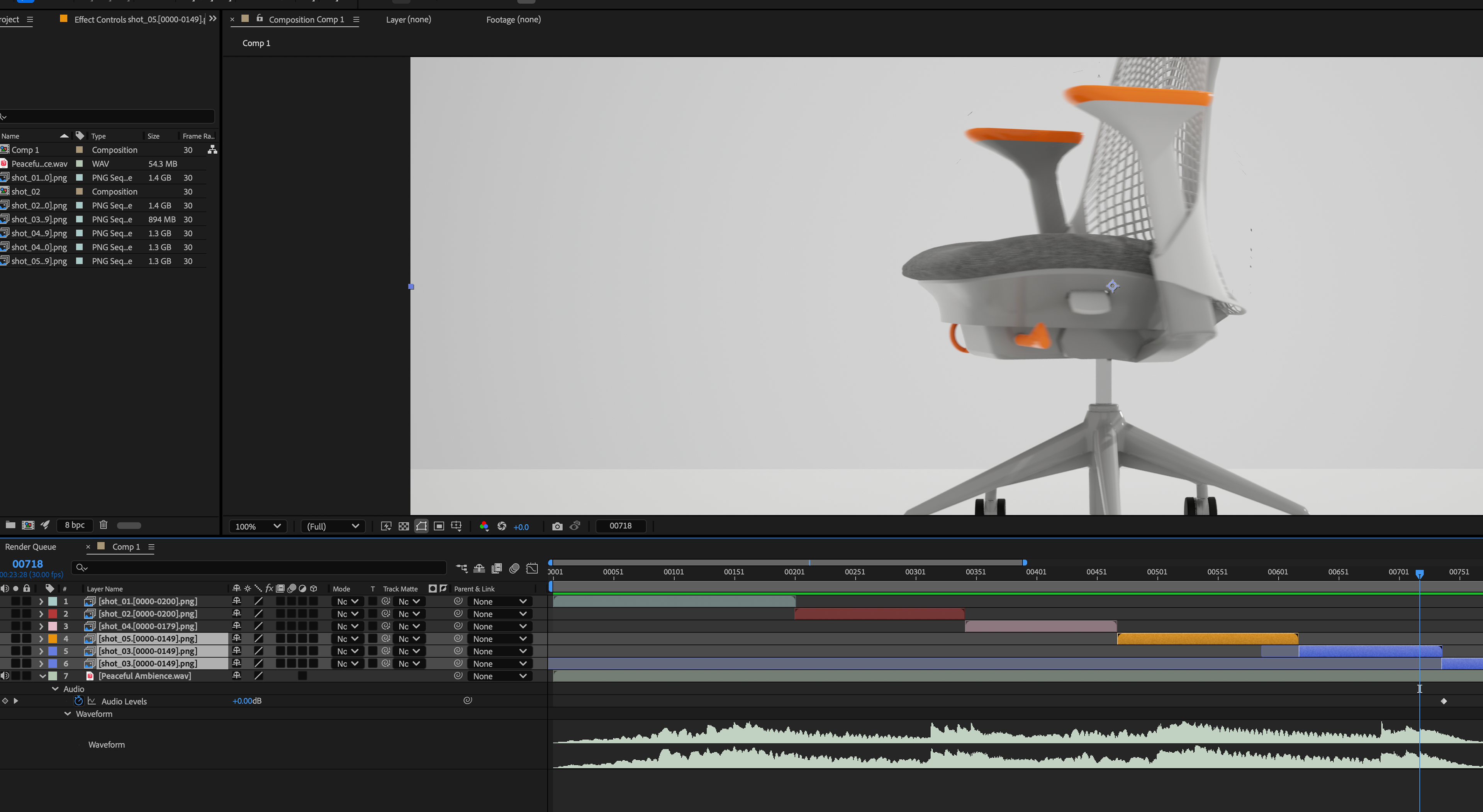Open the Graph Editor in timeline

coord(532,568)
